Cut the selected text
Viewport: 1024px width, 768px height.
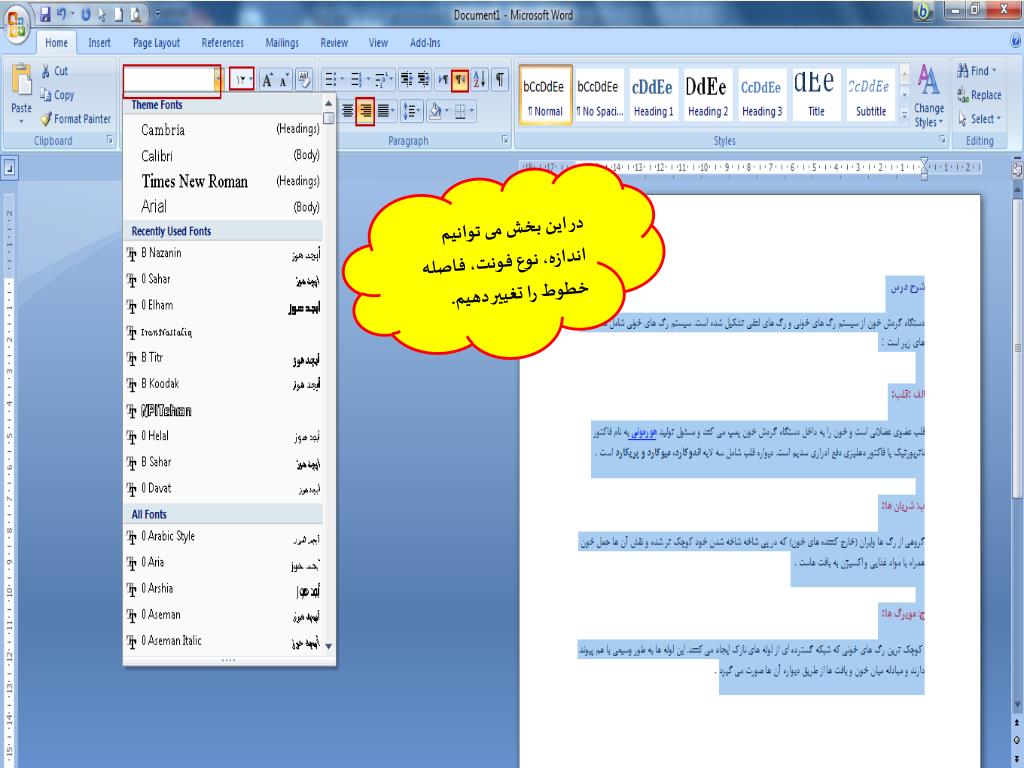tap(54, 71)
